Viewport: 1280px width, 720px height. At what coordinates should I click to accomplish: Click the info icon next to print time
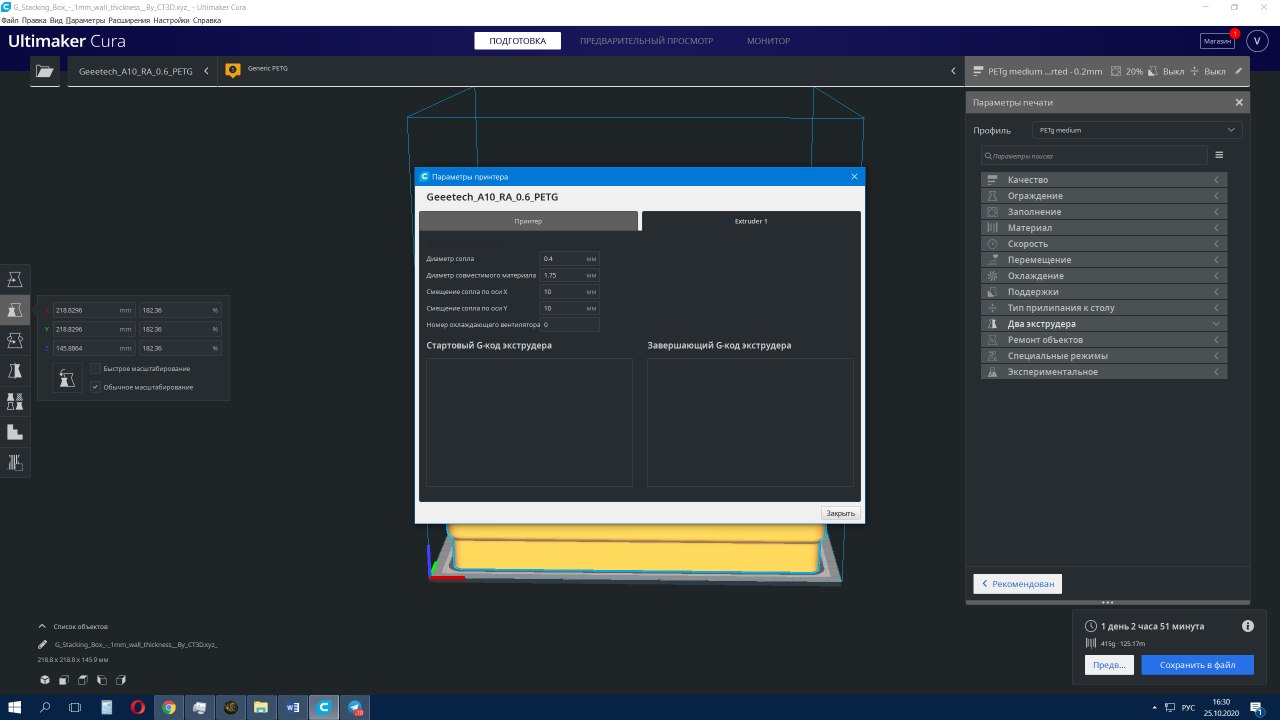1247,626
